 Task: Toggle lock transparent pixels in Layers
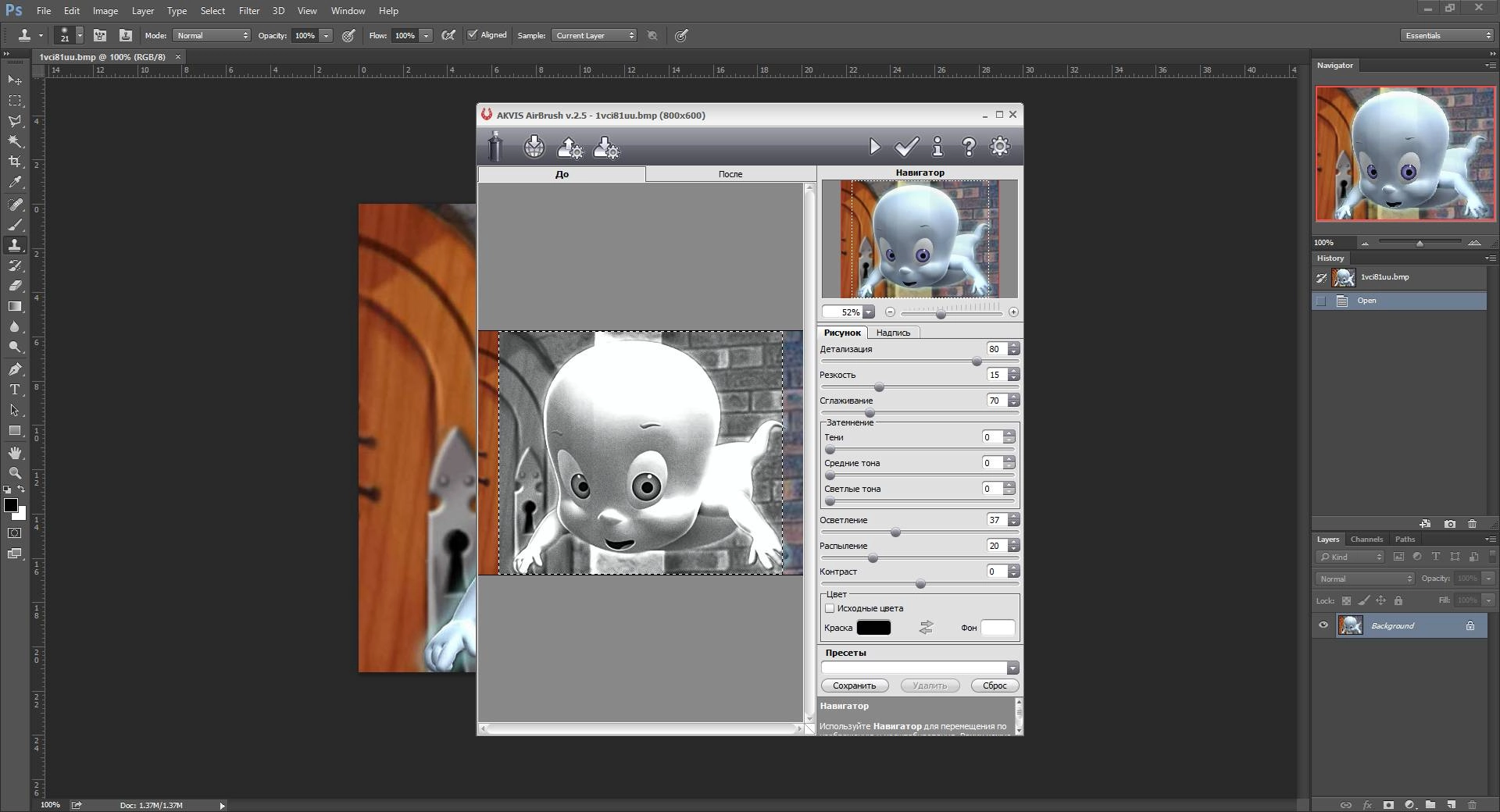(1346, 600)
